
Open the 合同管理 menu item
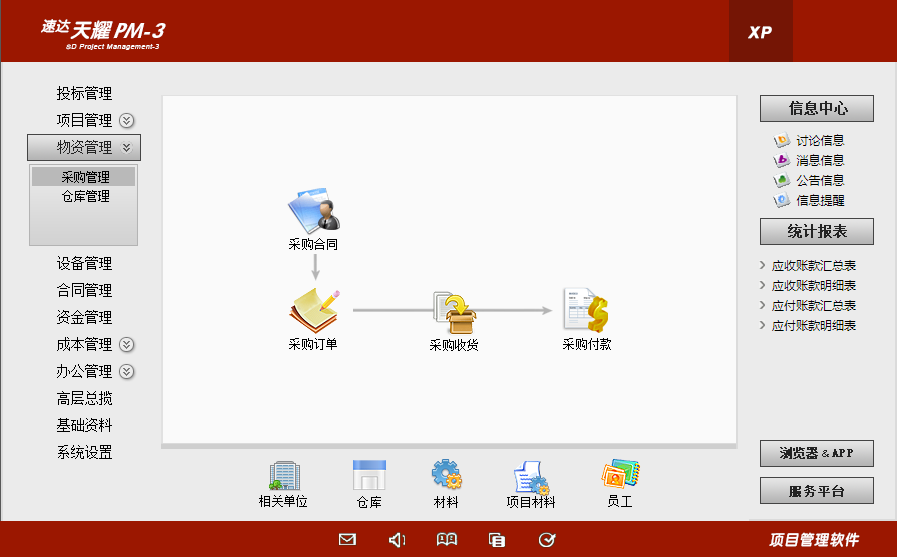pyautogui.click(x=84, y=291)
